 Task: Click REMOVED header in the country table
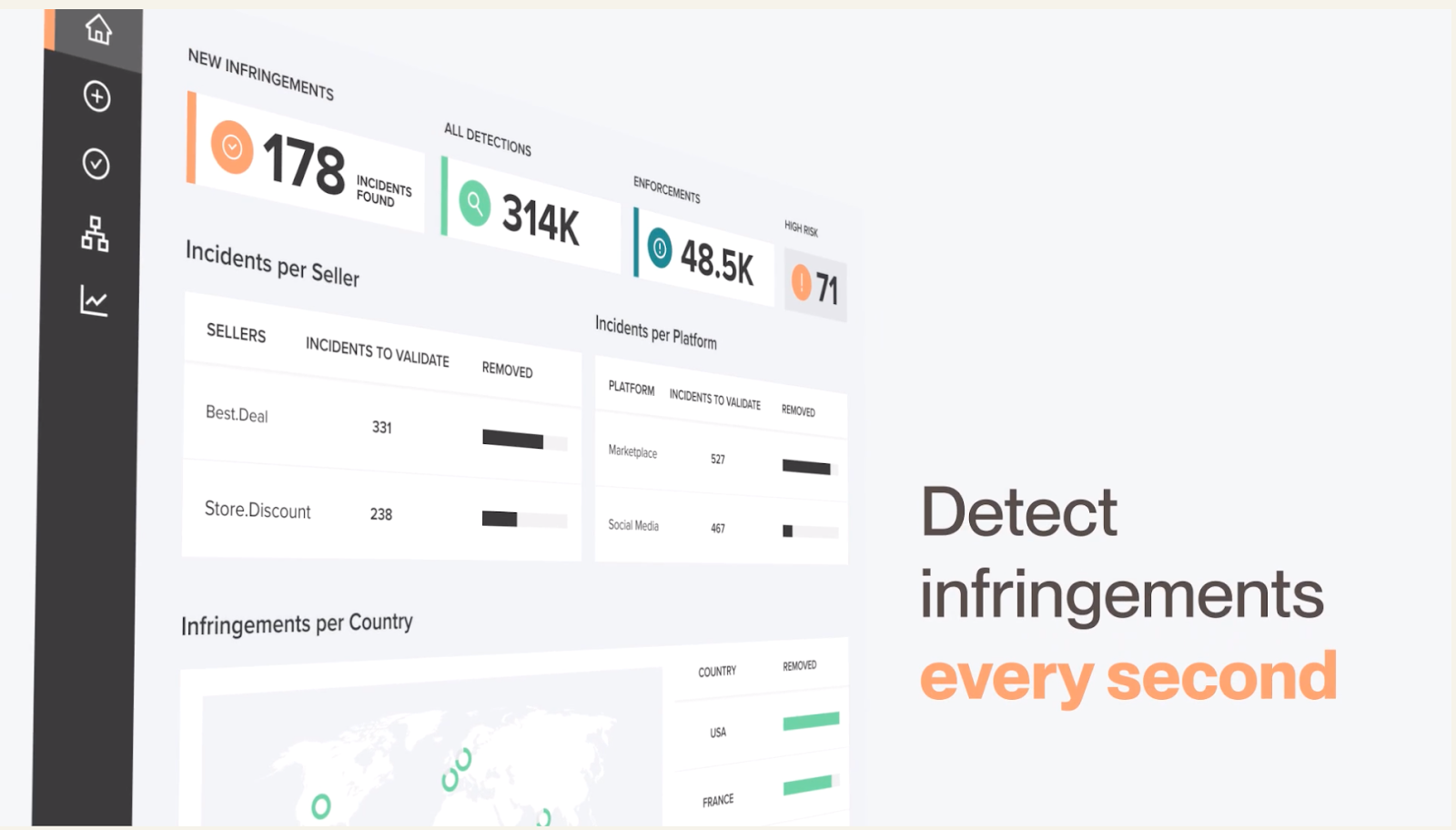(x=800, y=666)
